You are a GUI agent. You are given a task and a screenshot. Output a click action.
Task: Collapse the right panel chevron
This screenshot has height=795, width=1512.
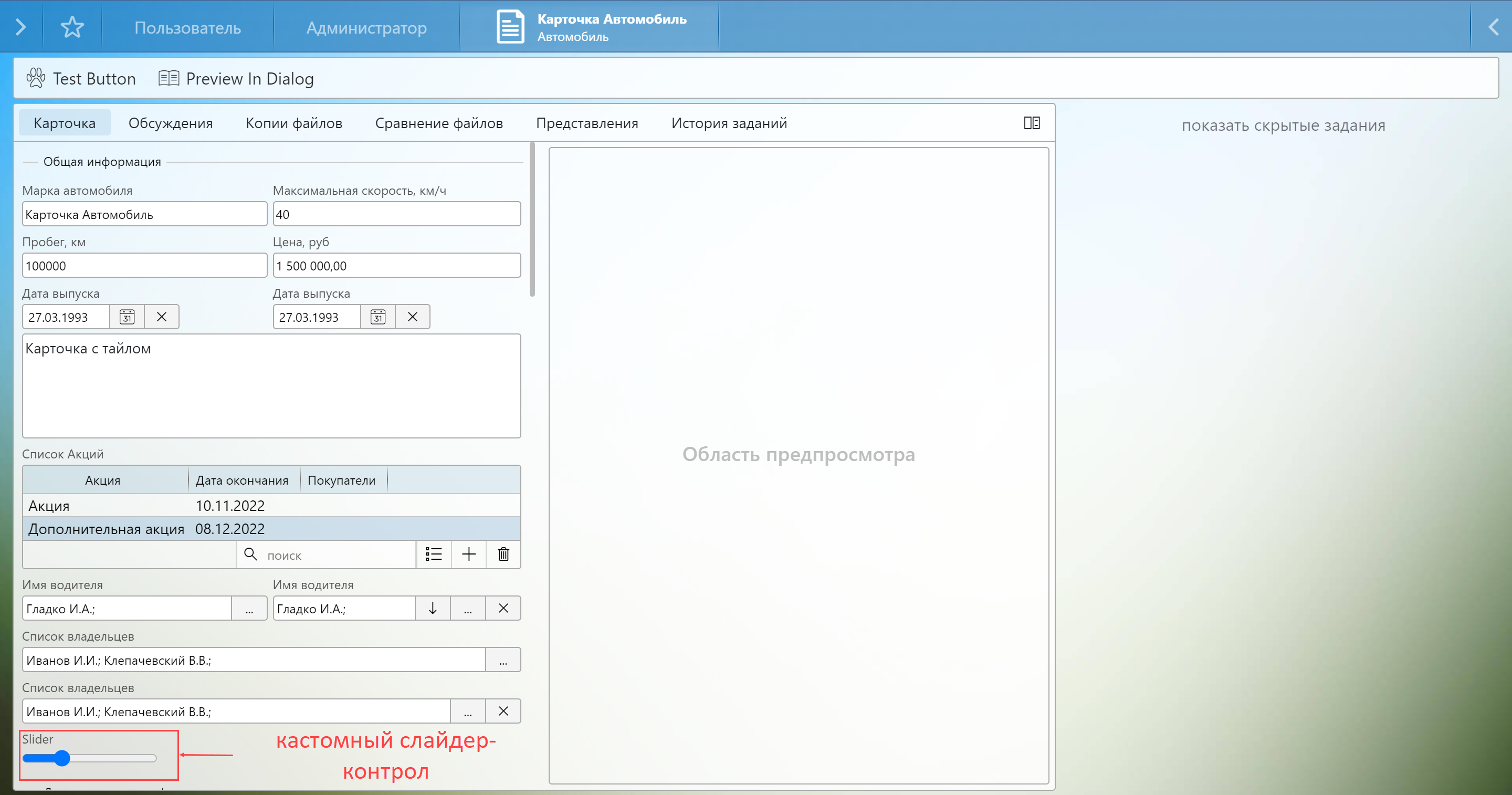point(1493,27)
